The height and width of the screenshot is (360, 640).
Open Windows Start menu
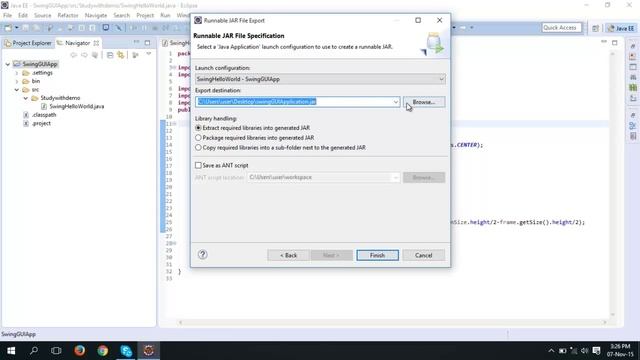[x=11, y=351]
